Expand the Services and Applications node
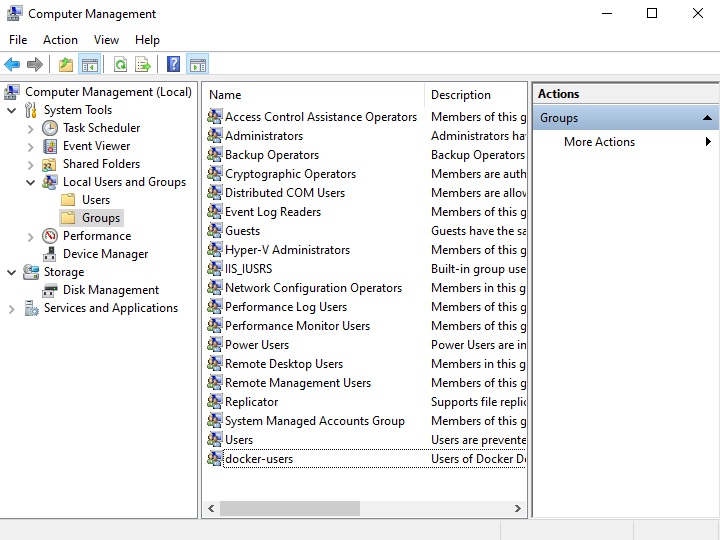Screen dimensions: 720x540 [12, 308]
